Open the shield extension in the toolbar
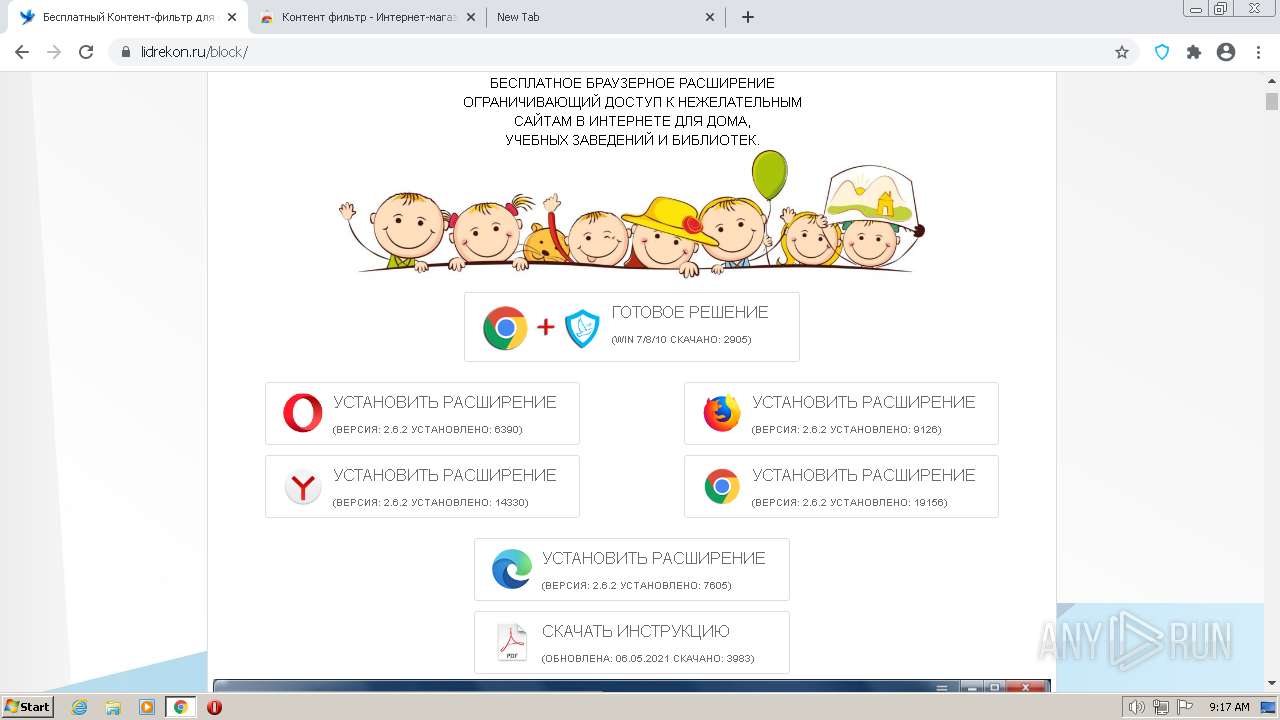1280x720 pixels. (1162, 52)
